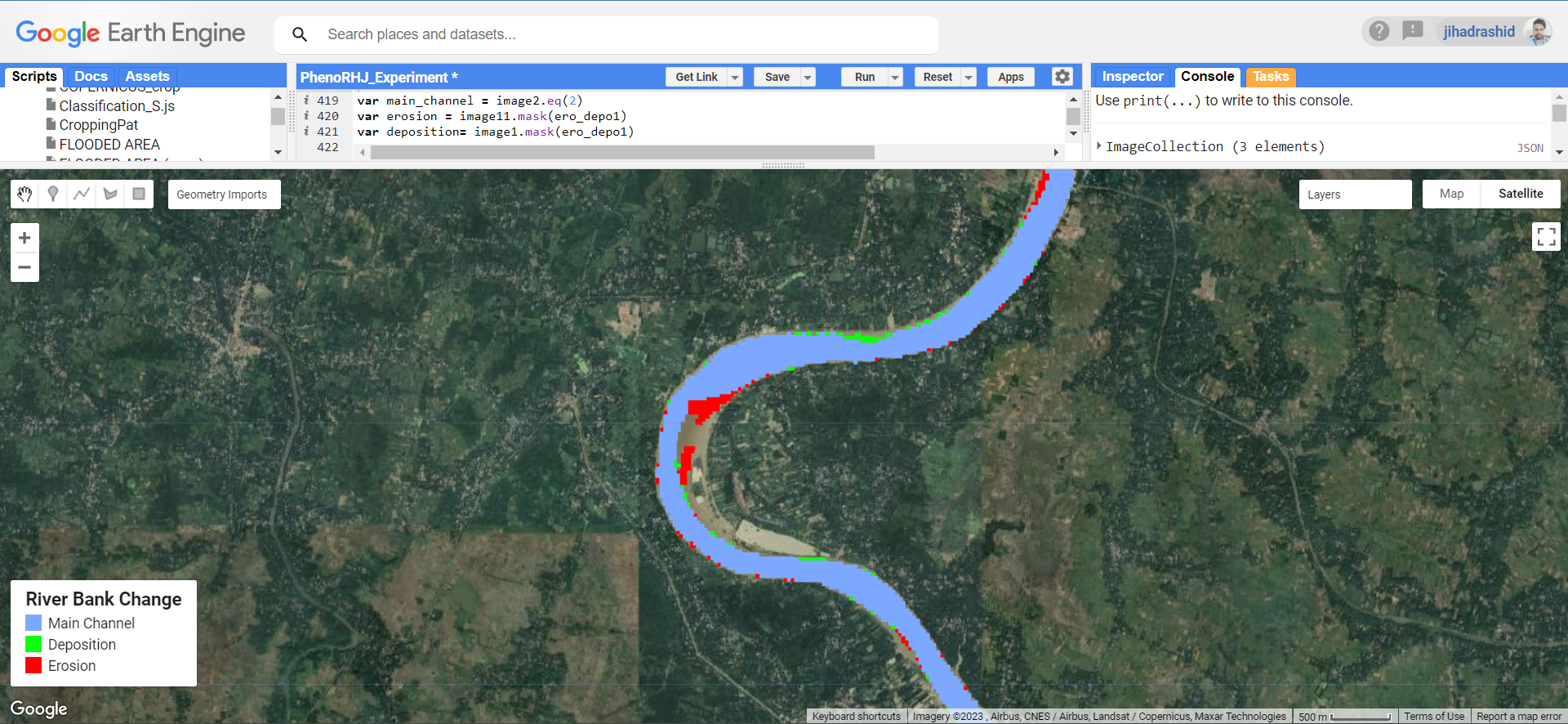Select the draw rectangle tool
Viewport: 1568px width, 724px height.
point(139,194)
